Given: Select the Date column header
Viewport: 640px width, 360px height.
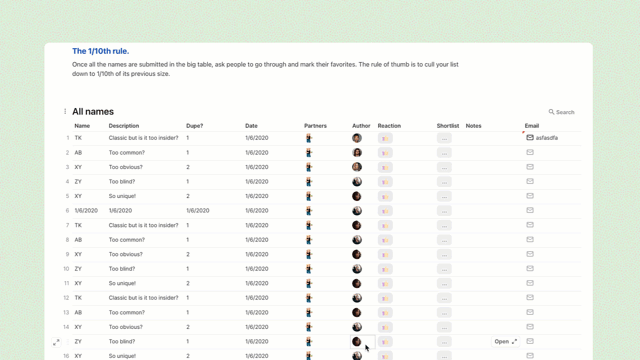Looking at the screenshot, I should pyautogui.click(x=251, y=126).
